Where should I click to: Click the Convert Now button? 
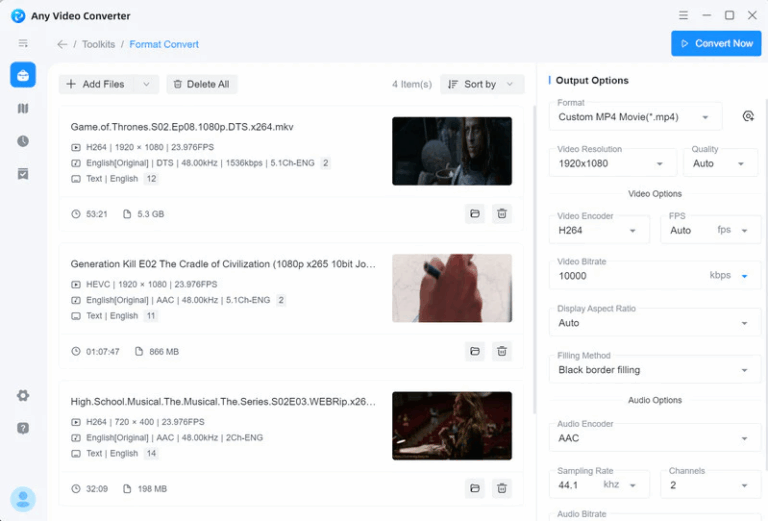tap(716, 44)
